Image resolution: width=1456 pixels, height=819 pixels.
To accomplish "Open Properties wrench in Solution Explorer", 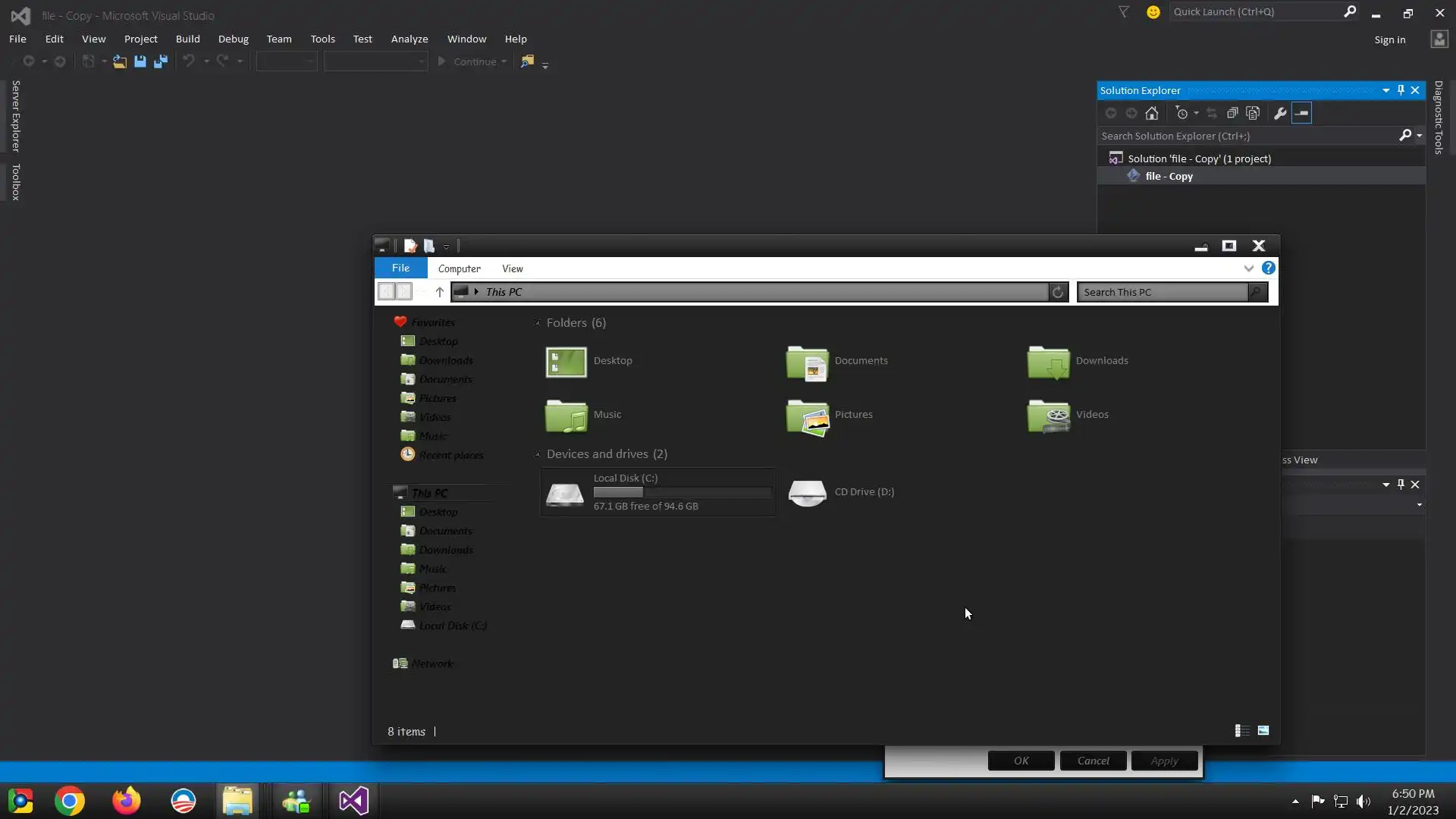I will (1280, 113).
